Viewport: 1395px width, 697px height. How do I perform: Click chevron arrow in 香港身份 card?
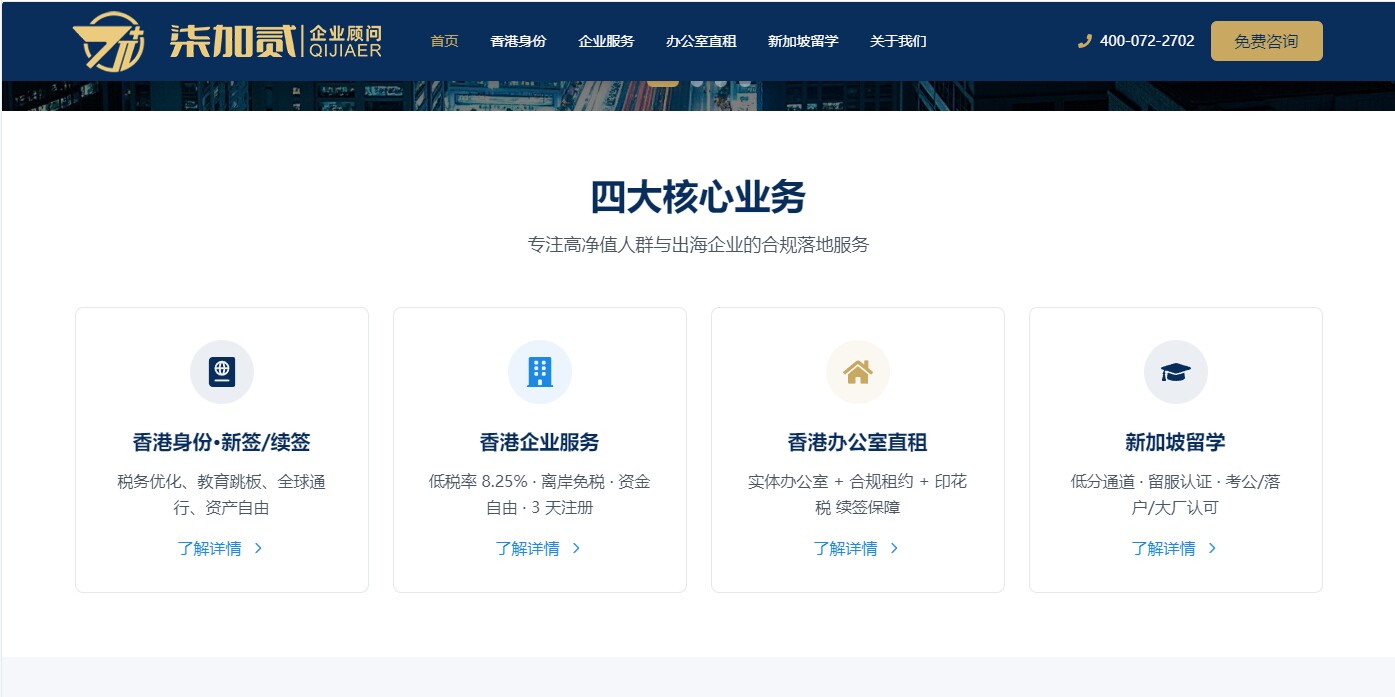click(258, 548)
